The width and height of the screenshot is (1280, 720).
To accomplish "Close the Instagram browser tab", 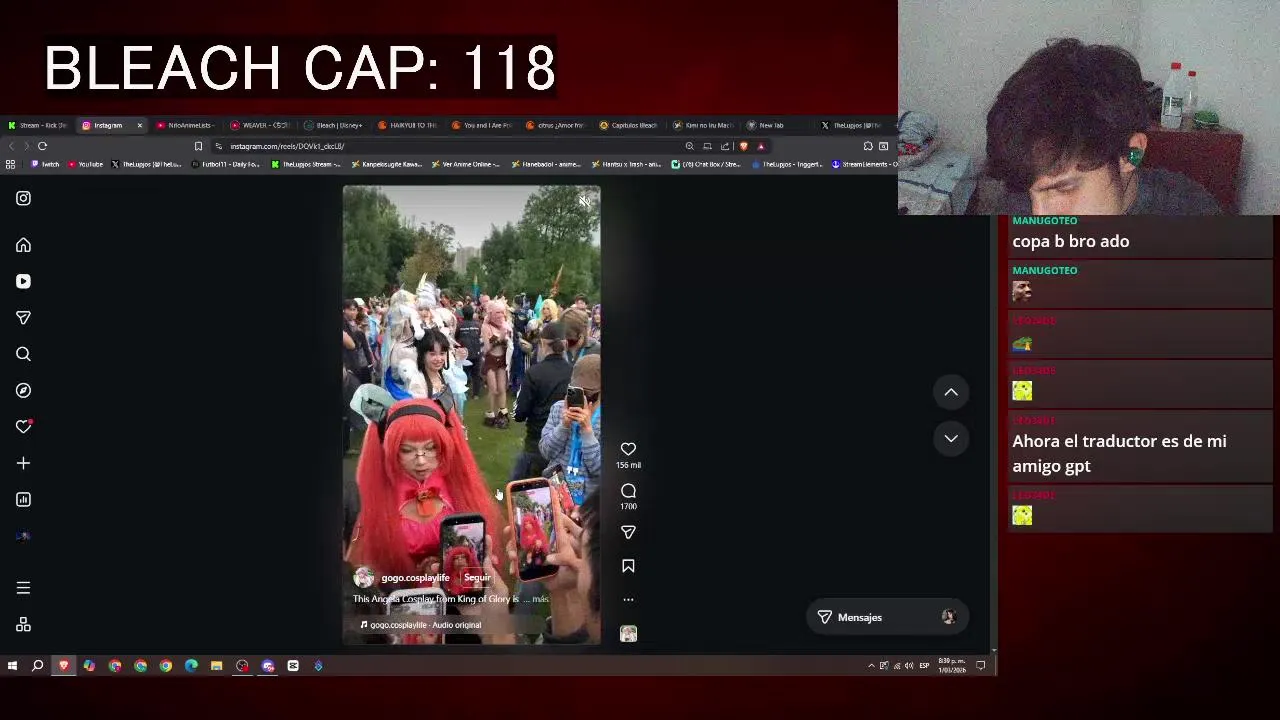I will pos(139,125).
